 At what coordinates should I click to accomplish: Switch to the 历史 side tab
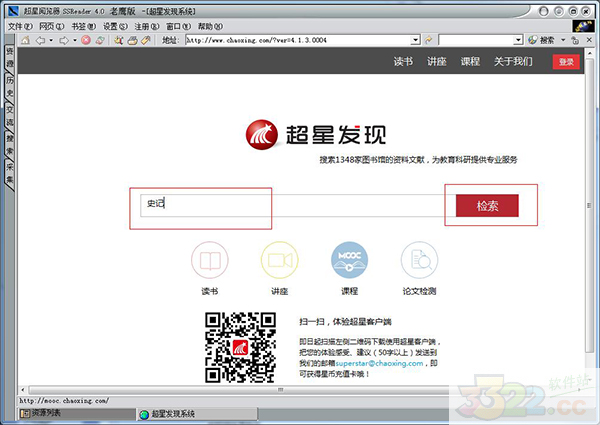(10, 86)
